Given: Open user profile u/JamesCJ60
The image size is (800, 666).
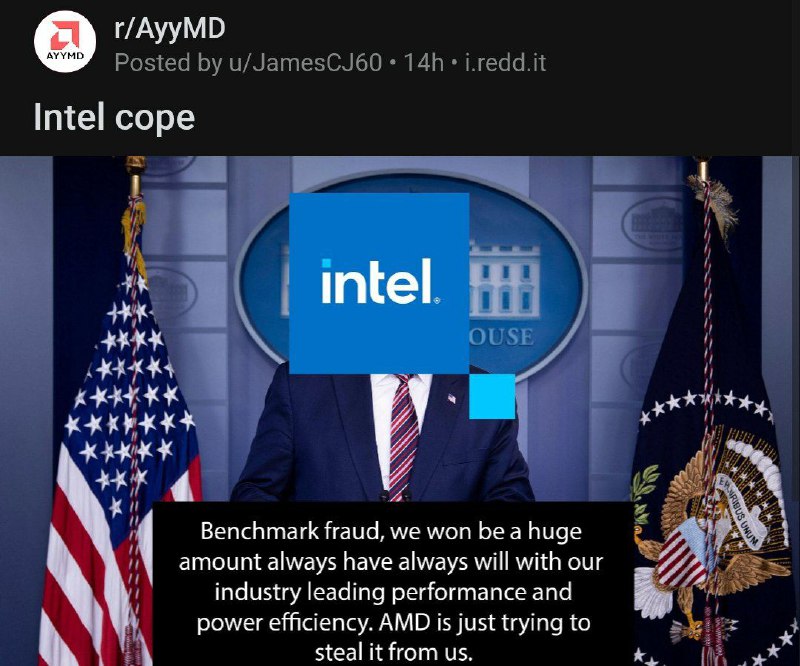Looking at the screenshot, I should pos(305,63).
